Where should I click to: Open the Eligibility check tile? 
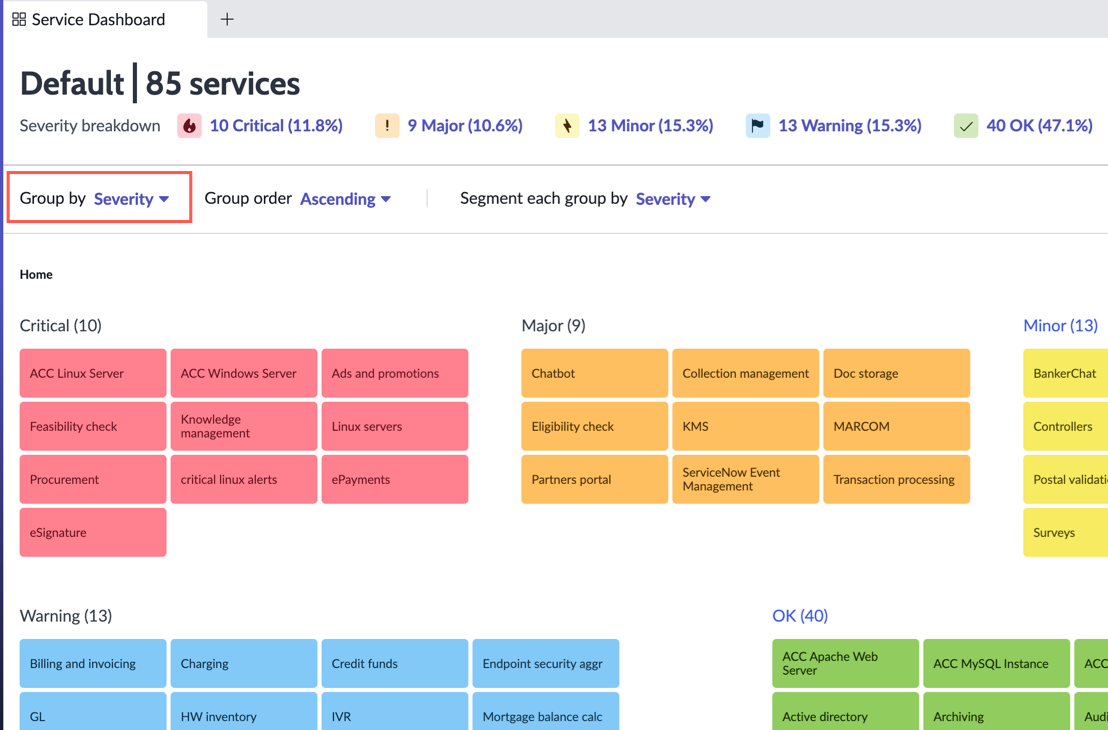click(595, 426)
